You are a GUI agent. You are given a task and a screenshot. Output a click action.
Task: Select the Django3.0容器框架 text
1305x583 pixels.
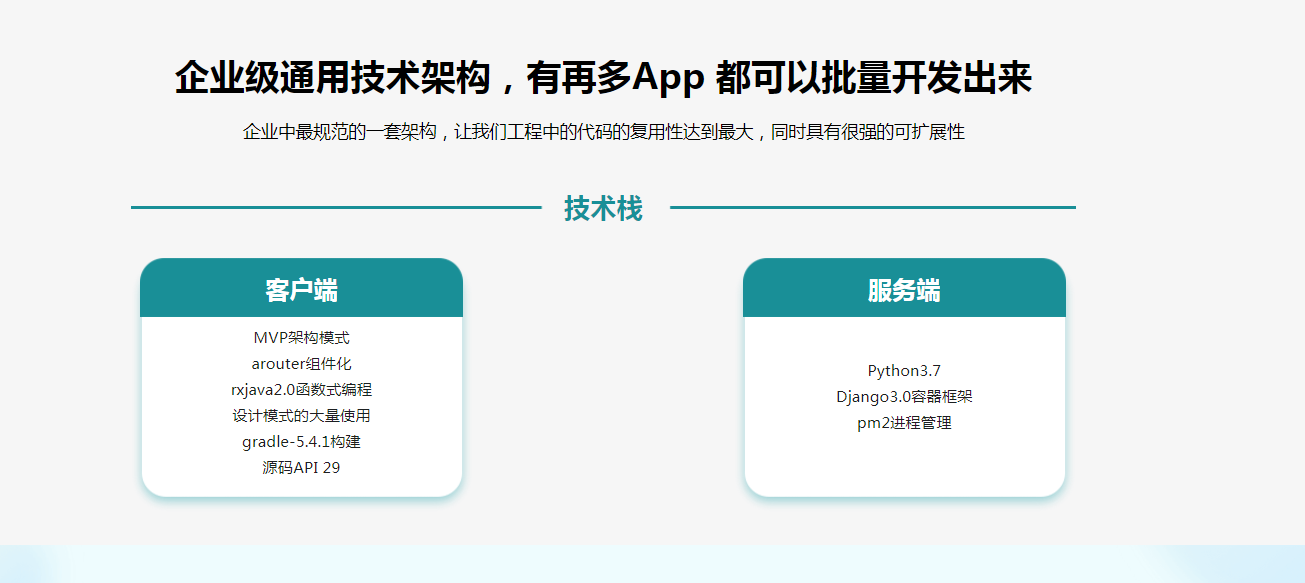click(904, 396)
